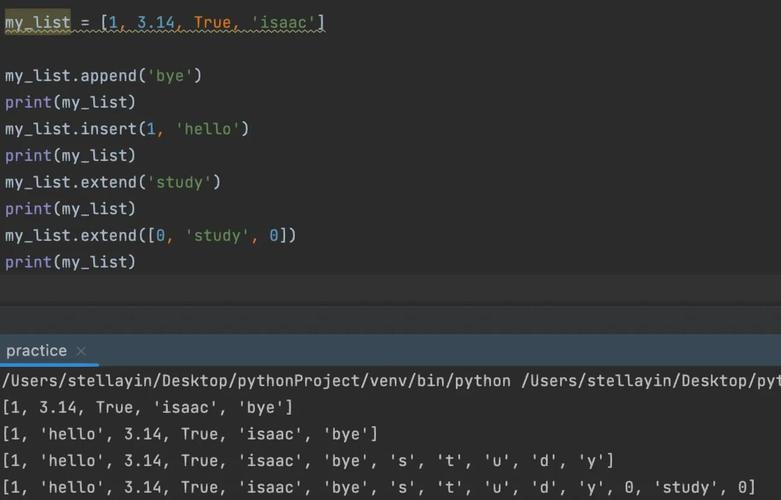Click the my_list.extend([0, 'study', 0]) line

pyautogui.click(x=150, y=236)
